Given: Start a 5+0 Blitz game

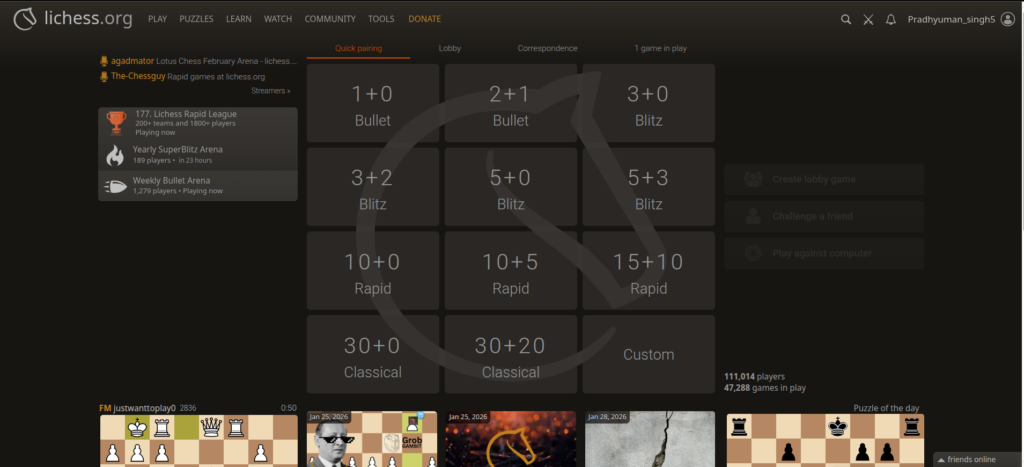Looking at the screenshot, I should pyautogui.click(x=511, y=187).
